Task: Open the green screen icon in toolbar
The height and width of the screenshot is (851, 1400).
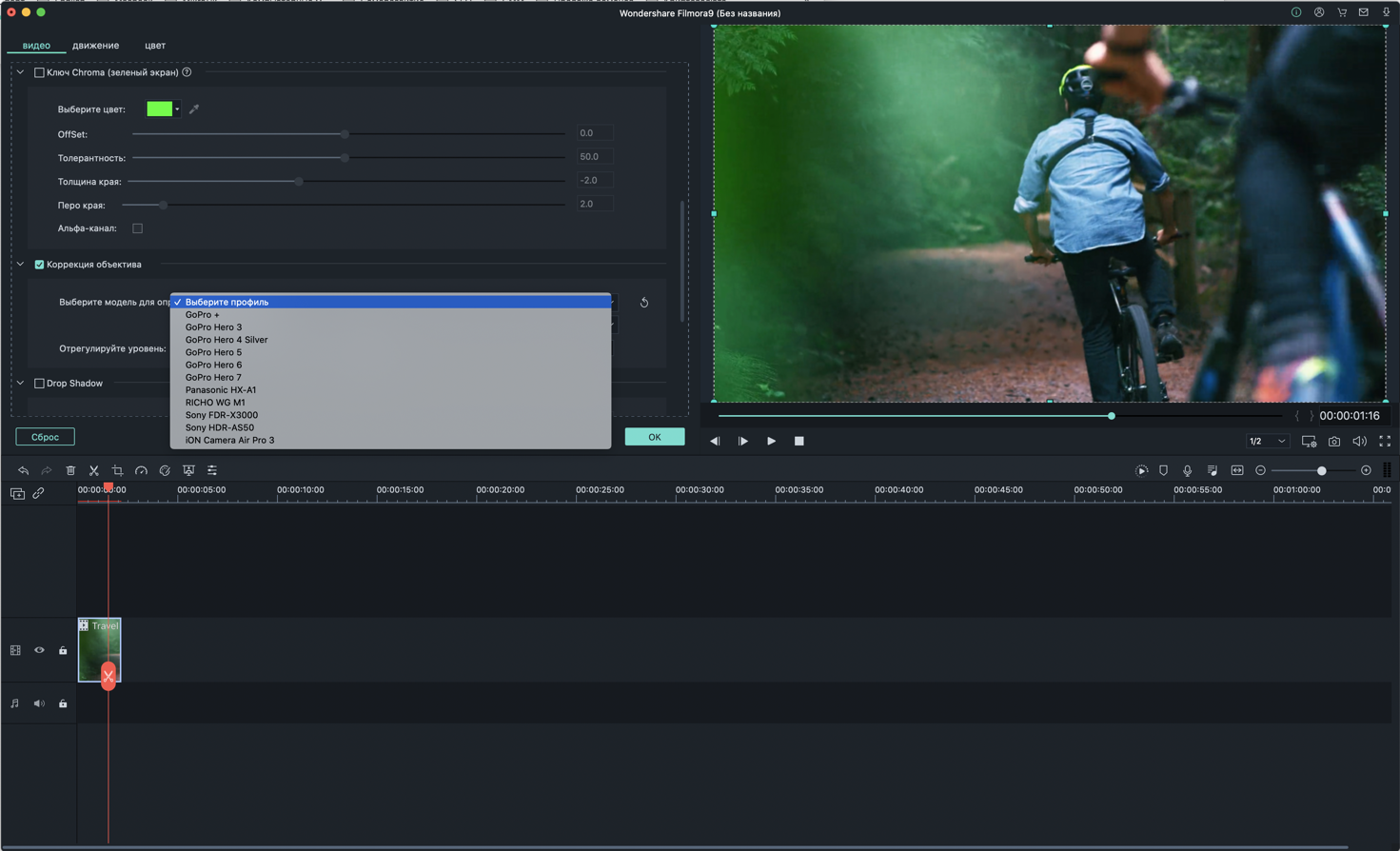Action: (x=188, y=470)
